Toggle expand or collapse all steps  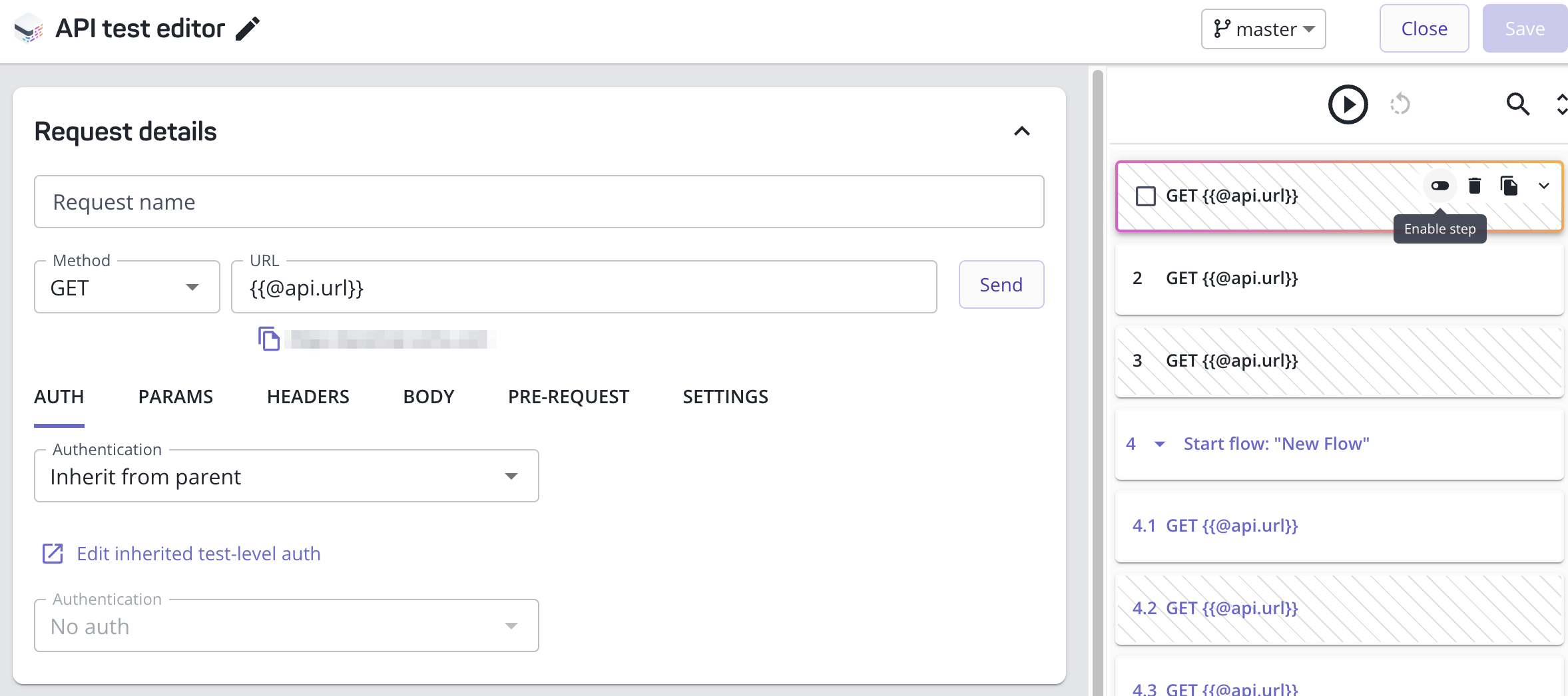1561,104
